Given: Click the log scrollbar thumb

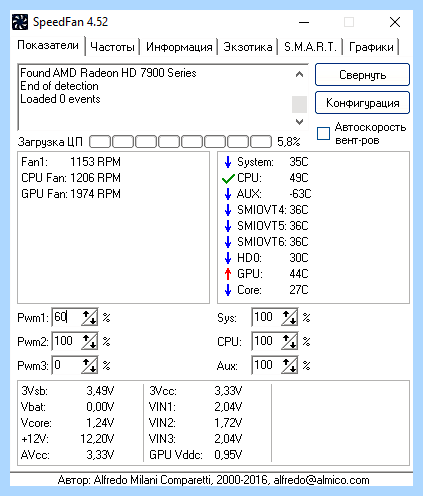Looking at the screenshot, I should (x=299, y=104).
